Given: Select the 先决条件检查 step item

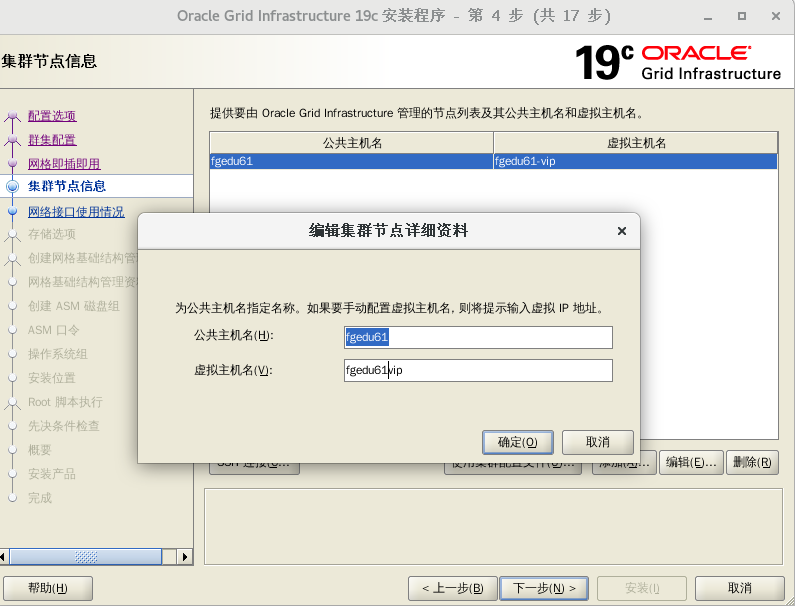Looking at the screenshot, I should coord(63,426).
